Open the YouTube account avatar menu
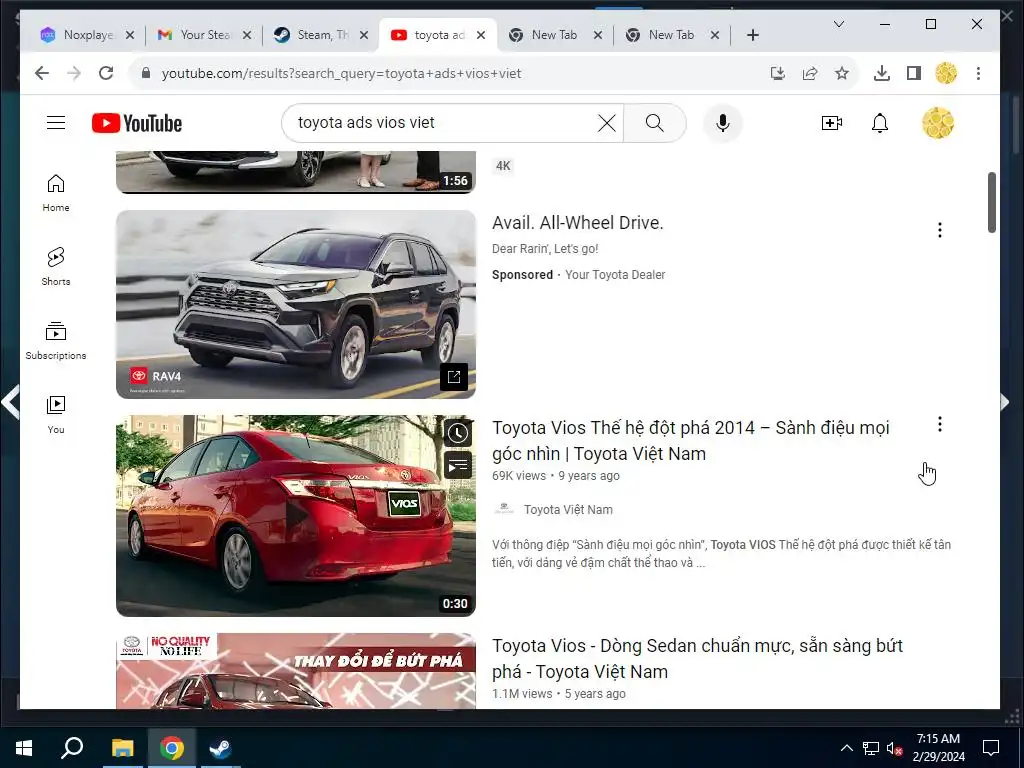The height and width of the screenshot is (768, 1024). (938, 123)
